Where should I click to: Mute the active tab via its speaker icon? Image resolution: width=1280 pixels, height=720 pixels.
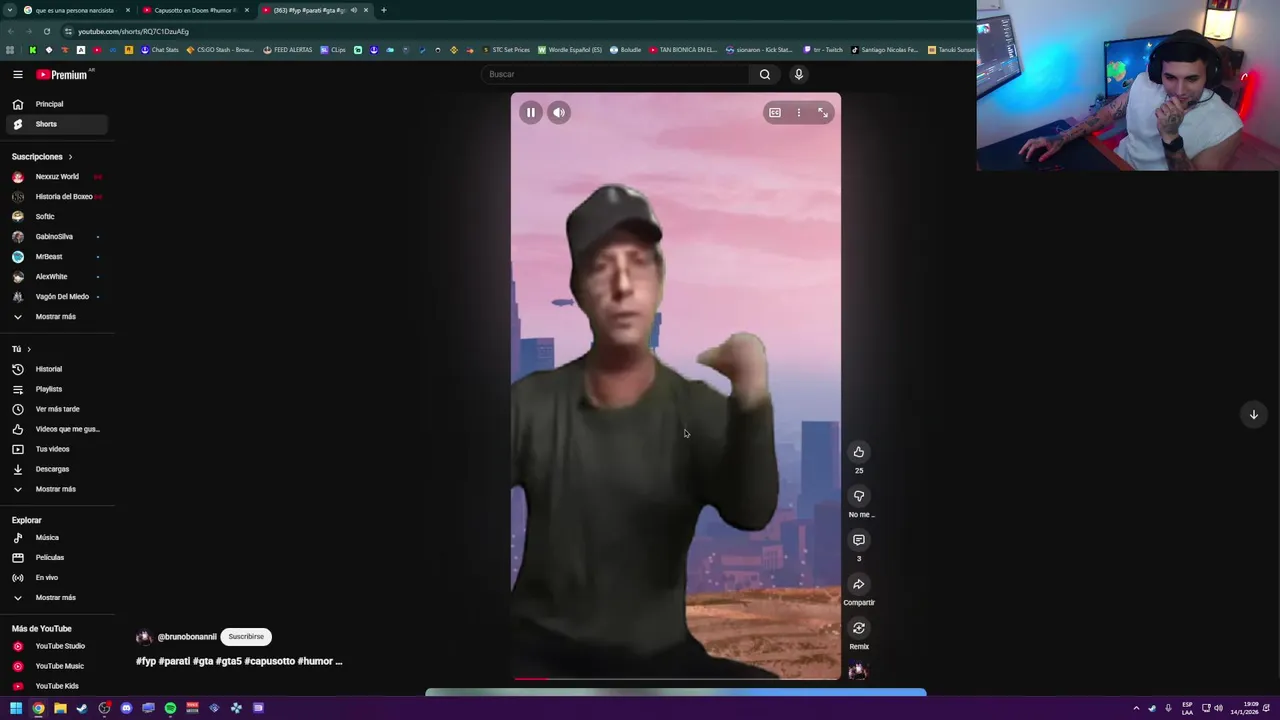click(353, 10)
